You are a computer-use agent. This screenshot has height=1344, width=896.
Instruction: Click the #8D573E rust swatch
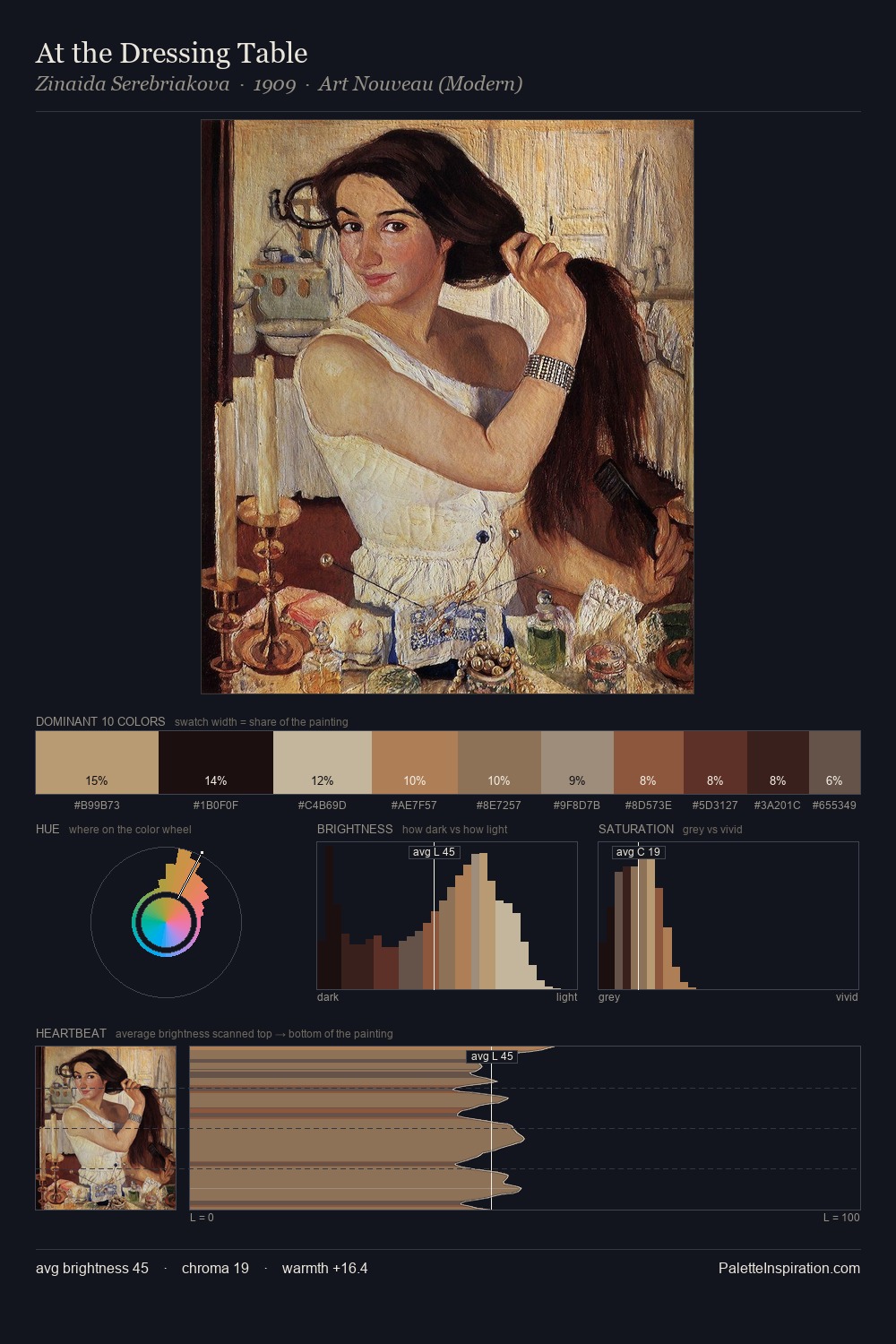[649, 762]
